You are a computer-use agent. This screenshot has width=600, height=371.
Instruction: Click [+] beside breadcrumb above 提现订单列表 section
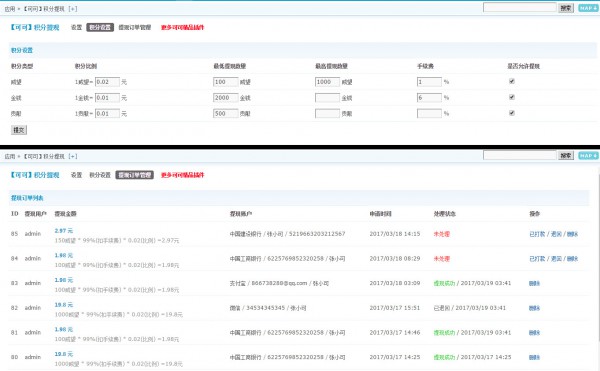click(73, 156)
